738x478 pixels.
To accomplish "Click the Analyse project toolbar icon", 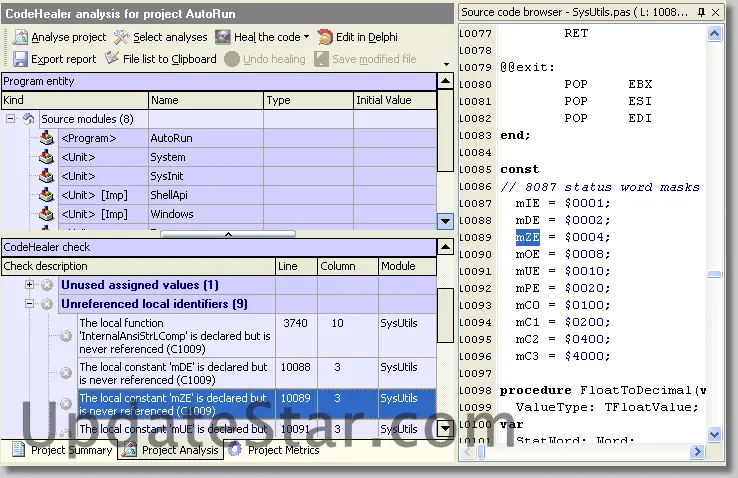I will pyautogui.click(x=20, y=37).
